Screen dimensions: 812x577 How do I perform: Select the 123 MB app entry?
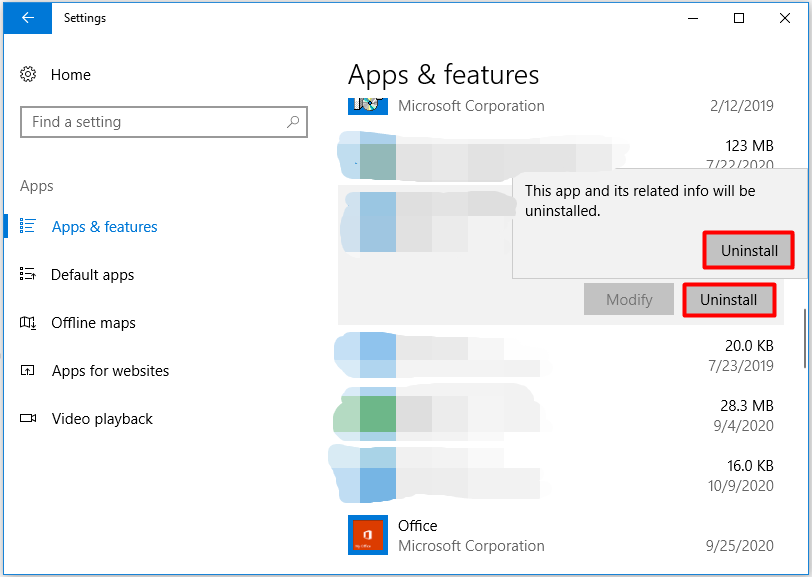(x=560, y=156)
